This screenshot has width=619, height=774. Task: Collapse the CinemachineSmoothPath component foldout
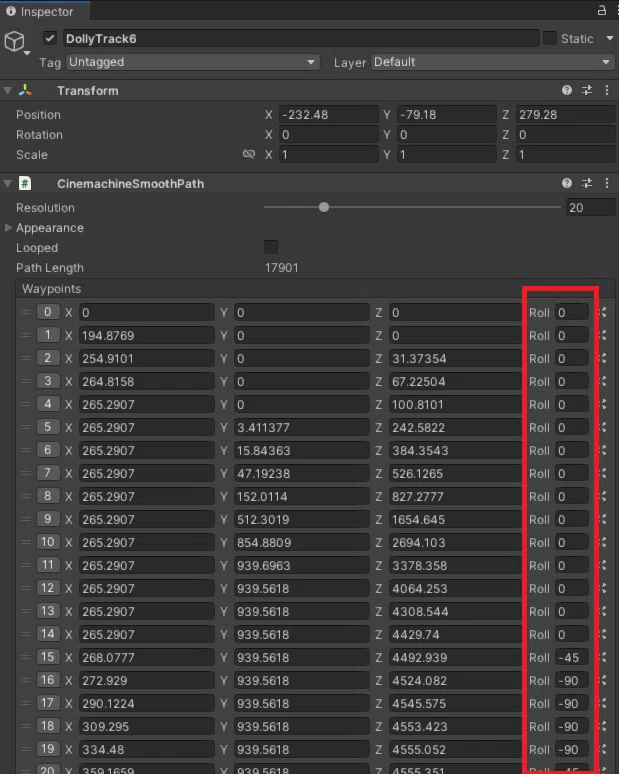(7, 183)
